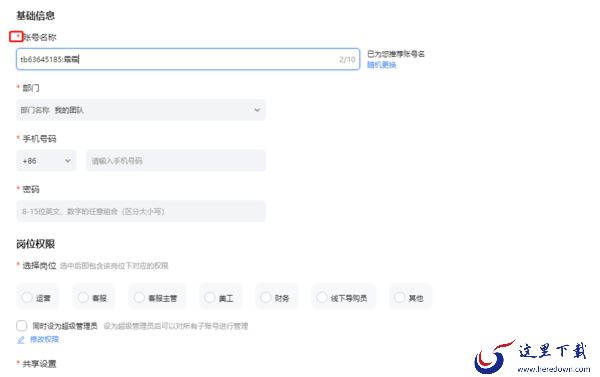Select the 其他 position radio button
Image resolution: width=600 pixels, height=377 pixels.
[399, 297]
